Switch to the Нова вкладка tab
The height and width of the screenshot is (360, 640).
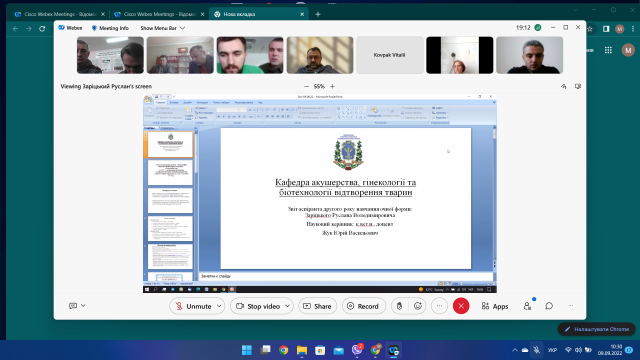click(x=259, y=14)
